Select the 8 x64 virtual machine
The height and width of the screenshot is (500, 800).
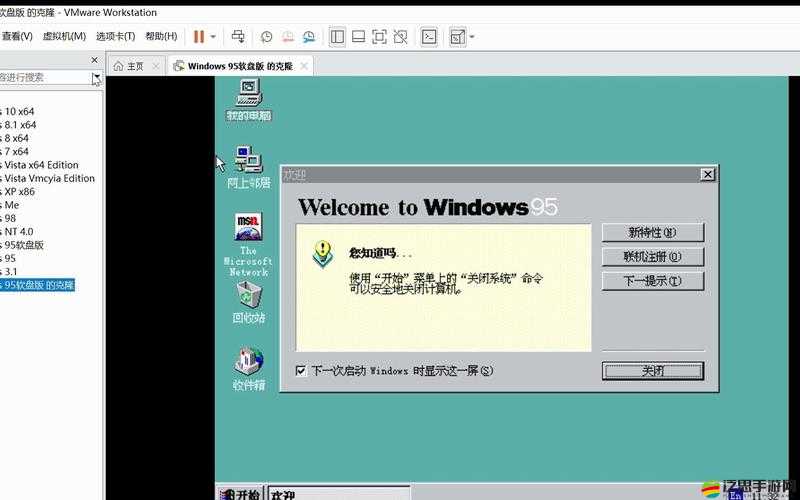(15, 138)
